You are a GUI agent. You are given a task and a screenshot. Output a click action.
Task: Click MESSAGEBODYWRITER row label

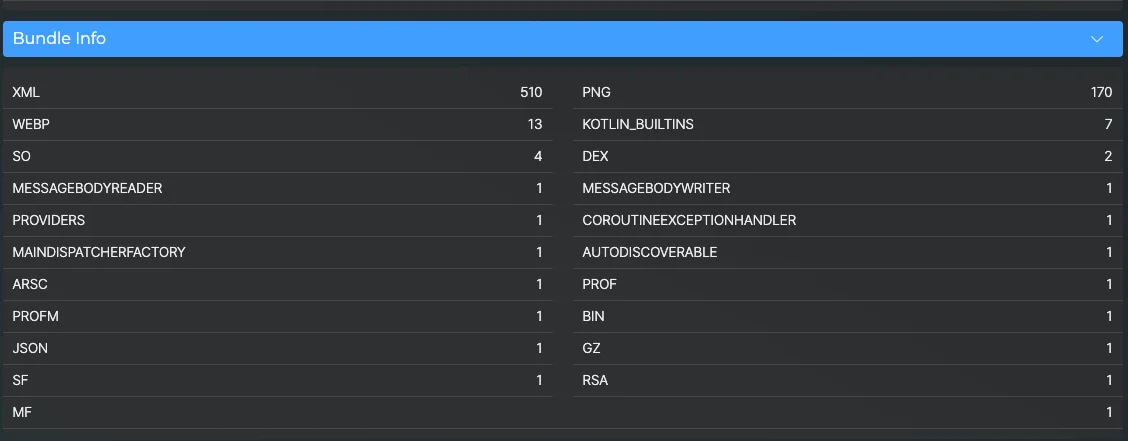[x=656, y=189]
